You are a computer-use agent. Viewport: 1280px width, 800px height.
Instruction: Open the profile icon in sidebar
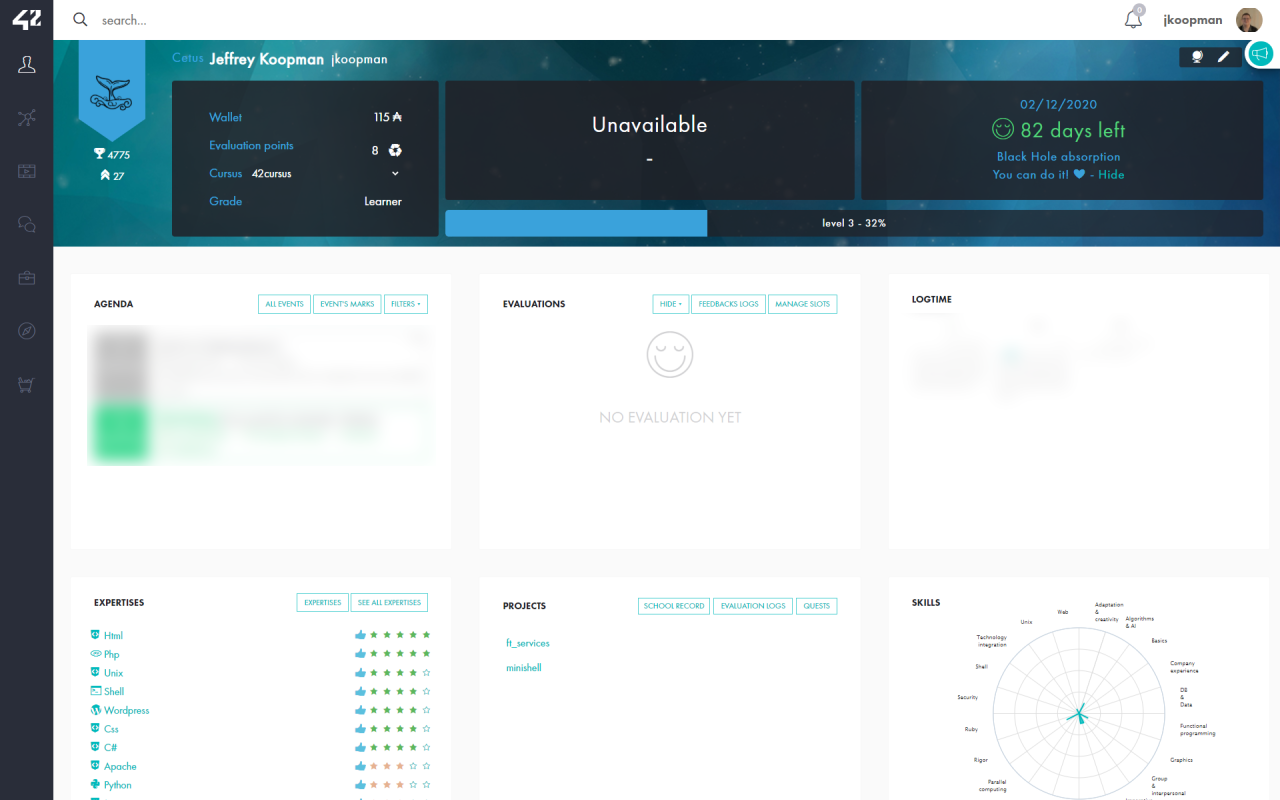point(27,65)
